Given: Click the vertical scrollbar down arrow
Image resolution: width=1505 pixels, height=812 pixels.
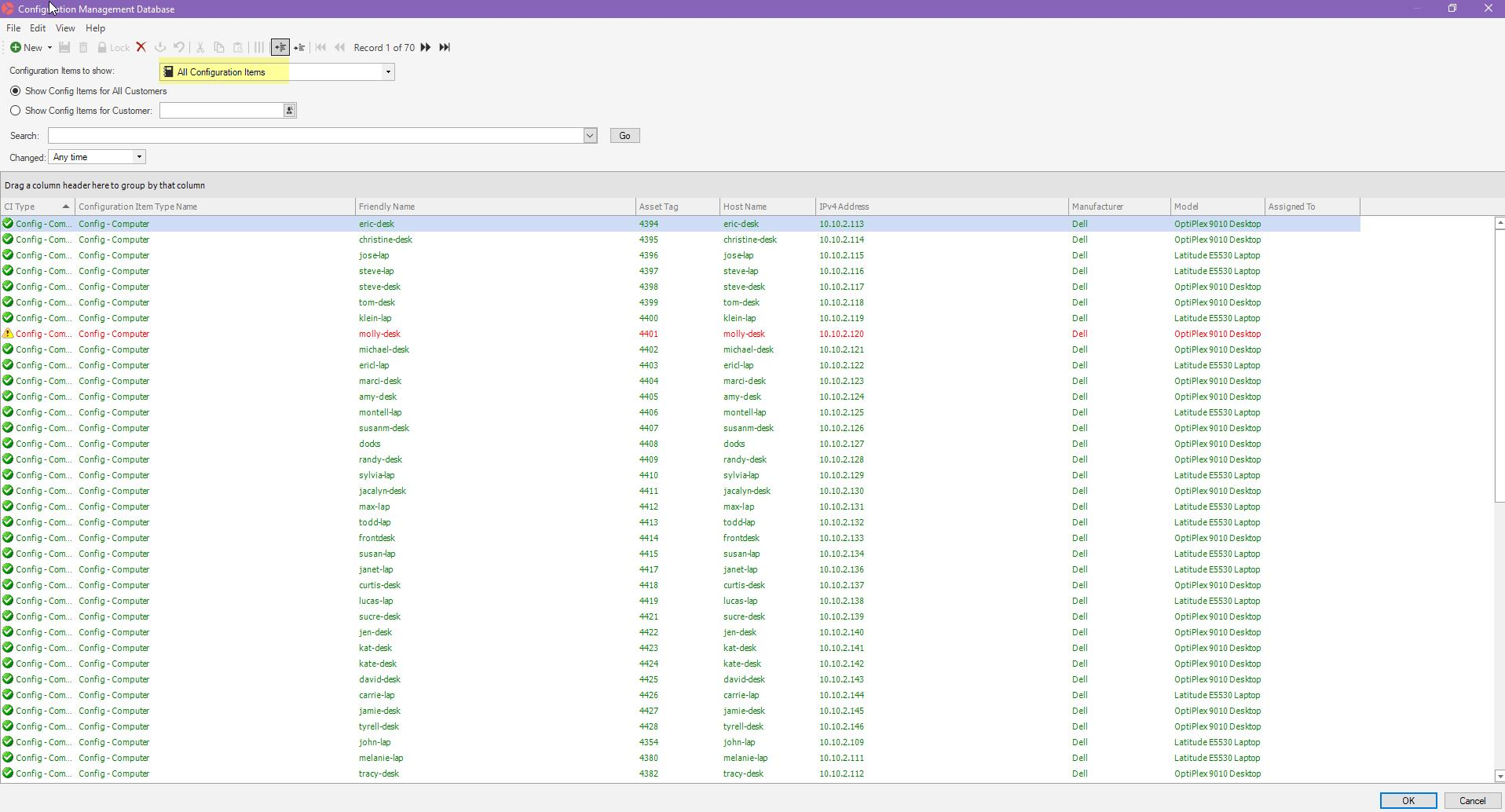Looking at the screenshot, I should pos(1499,777).
